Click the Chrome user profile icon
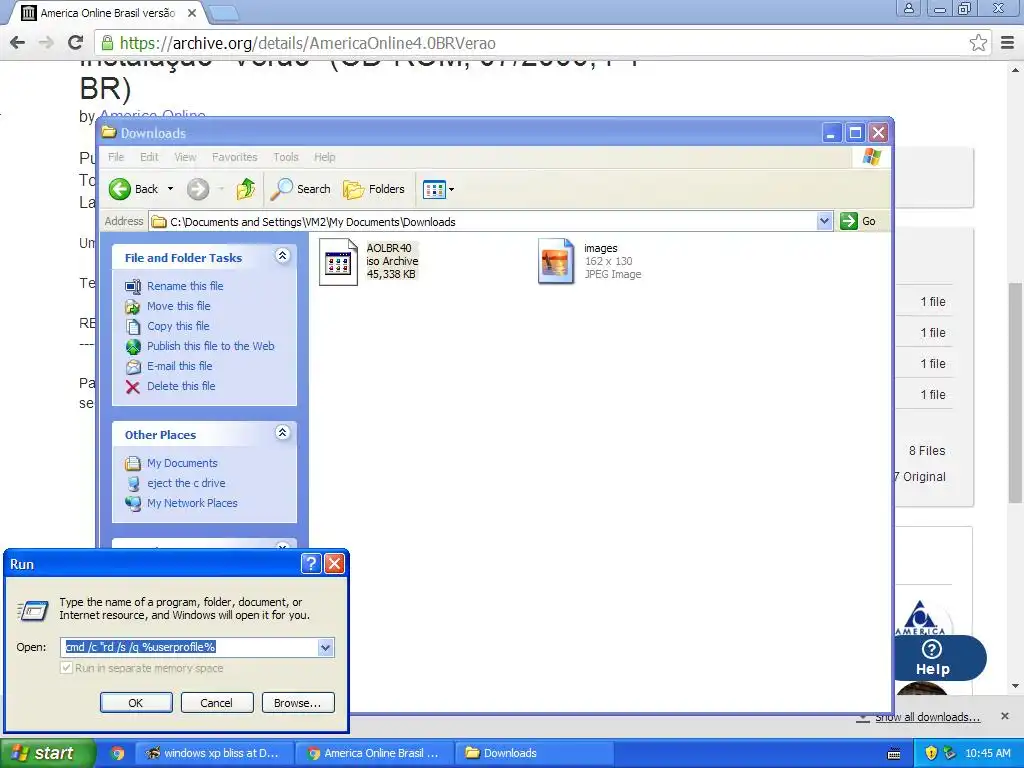The image size is (1024, 768). [x=908, y=8]
